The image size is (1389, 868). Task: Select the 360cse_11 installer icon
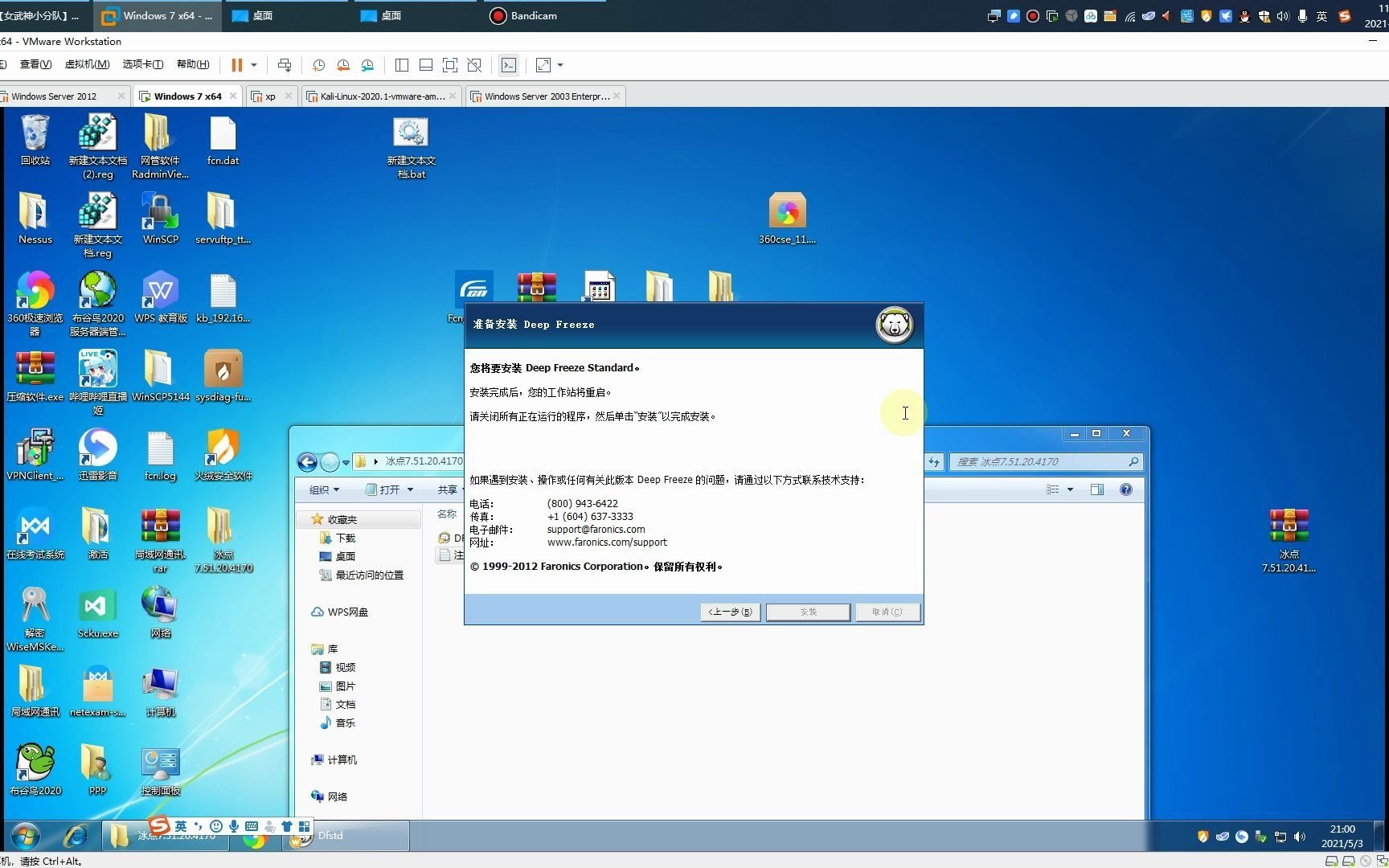click(x=787, y=218)
